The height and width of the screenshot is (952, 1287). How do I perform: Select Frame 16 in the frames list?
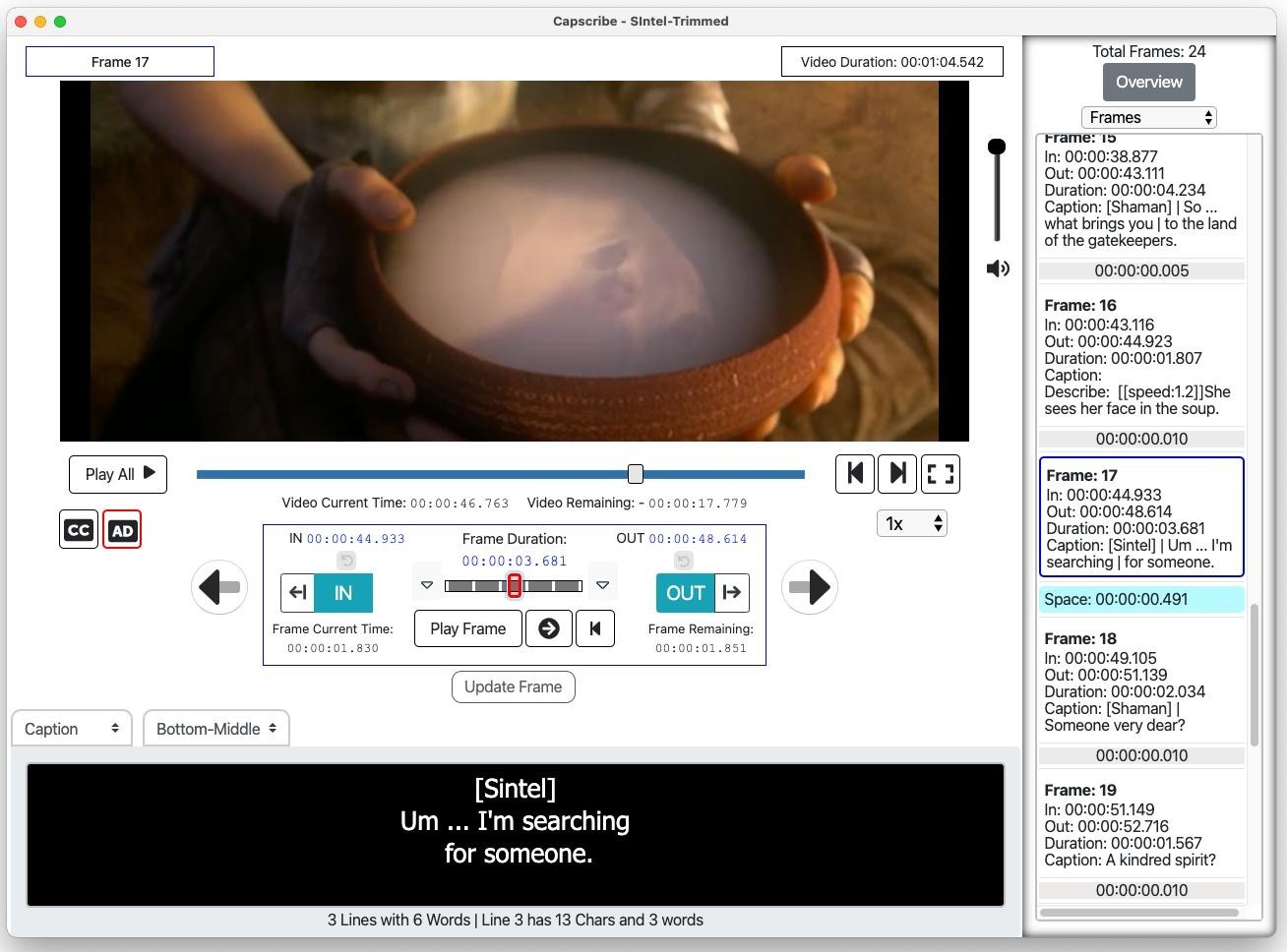(1141, 357)
